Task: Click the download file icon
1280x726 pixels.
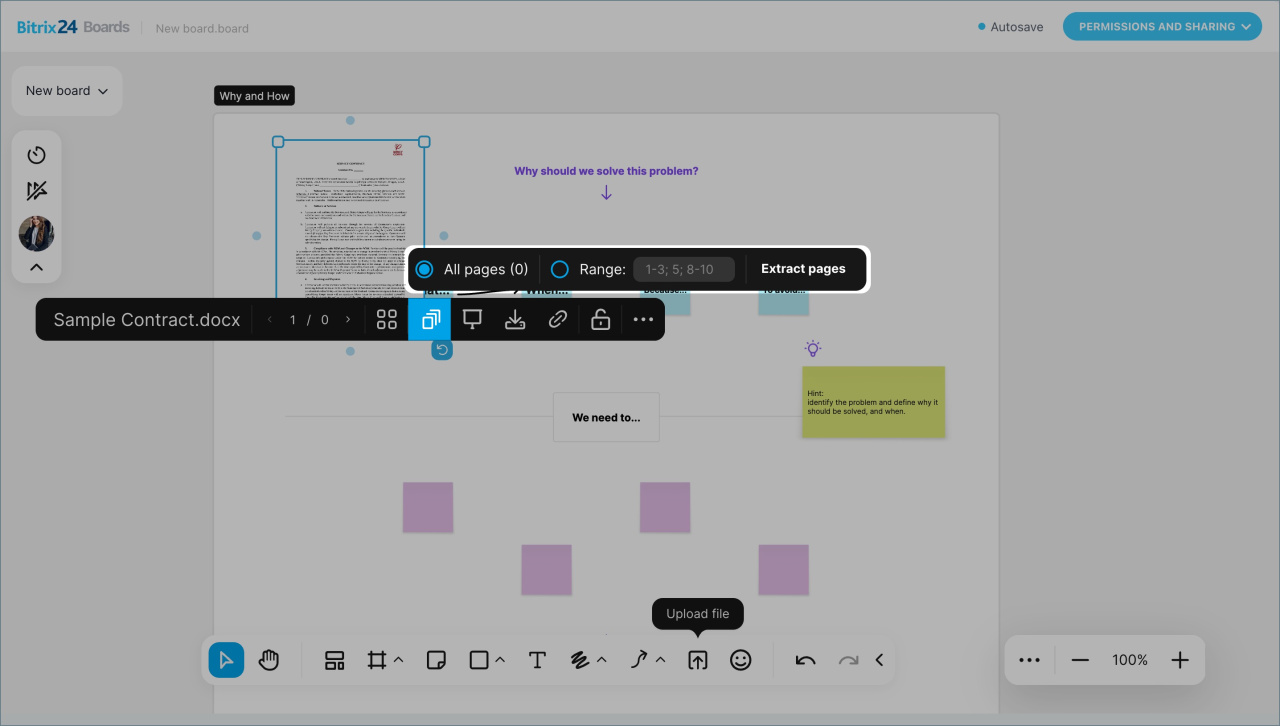Action: tap(515, 320)
